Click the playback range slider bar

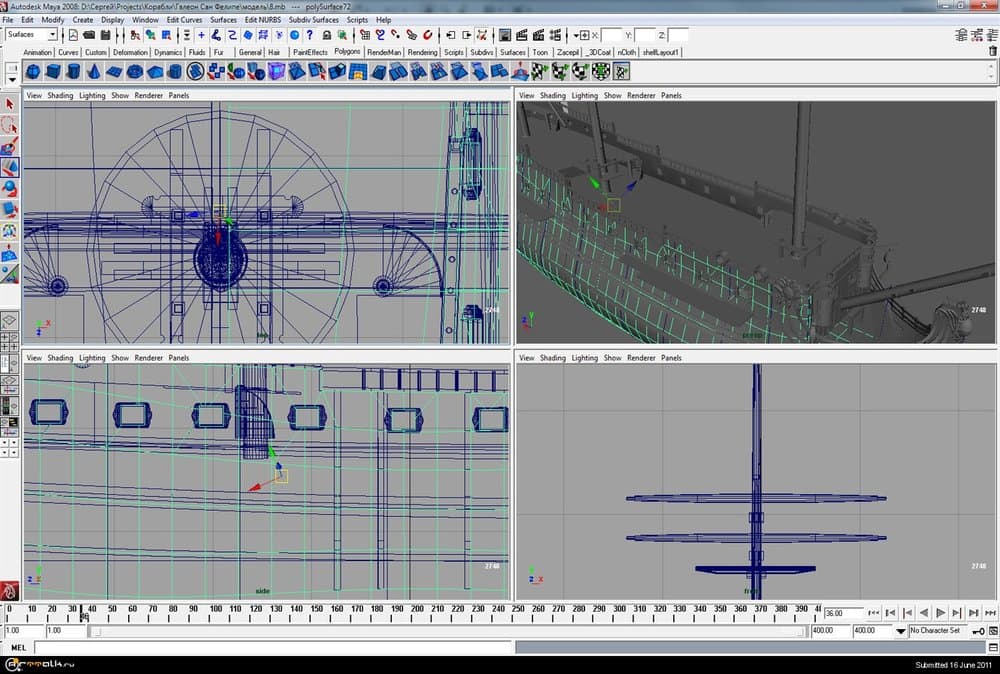tap(445, 631)
